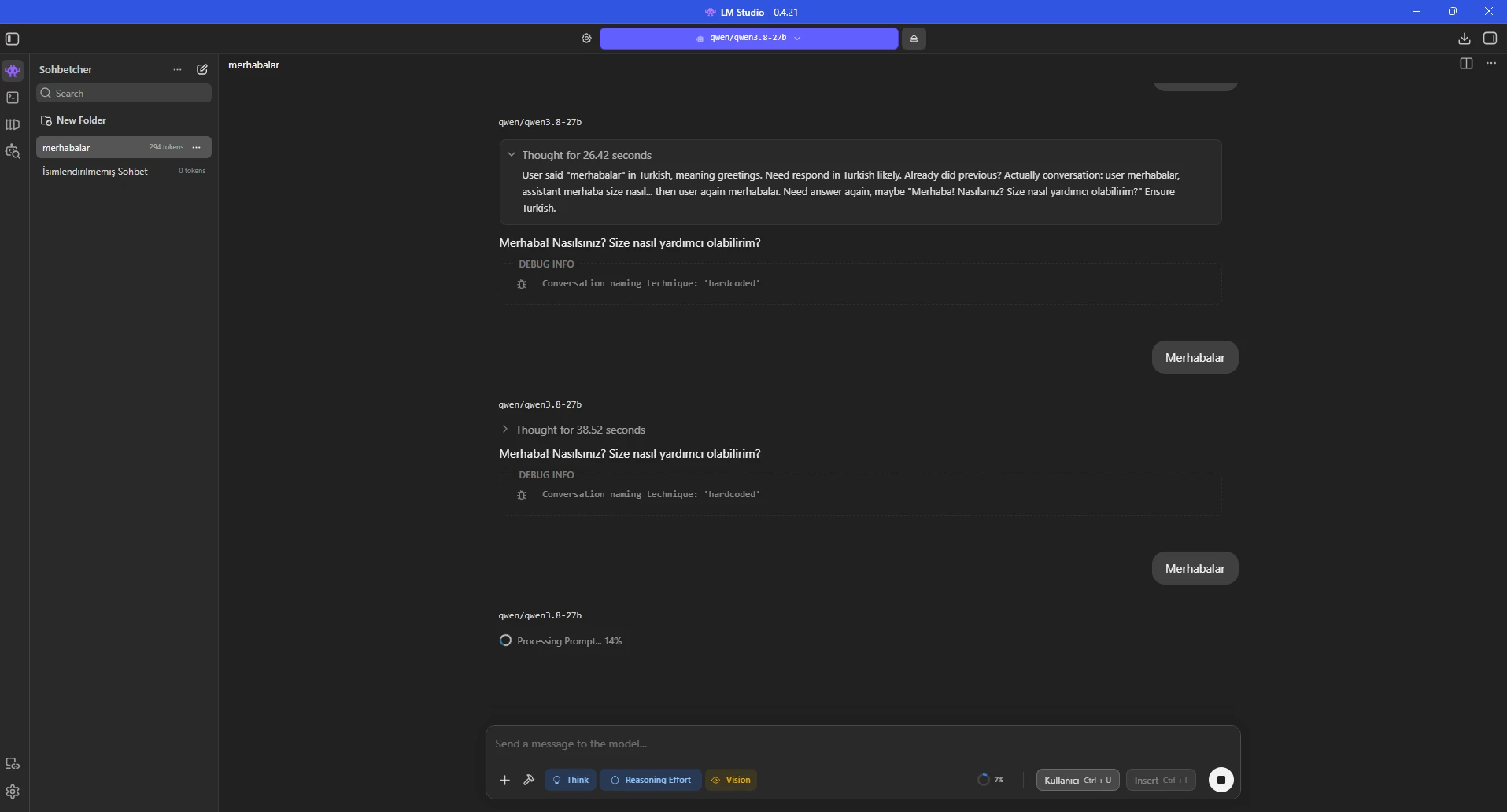The height and width of the screenshot is (812, 1507).
Task: Open the server link icon at bottom left
Action: coord(13,763)
